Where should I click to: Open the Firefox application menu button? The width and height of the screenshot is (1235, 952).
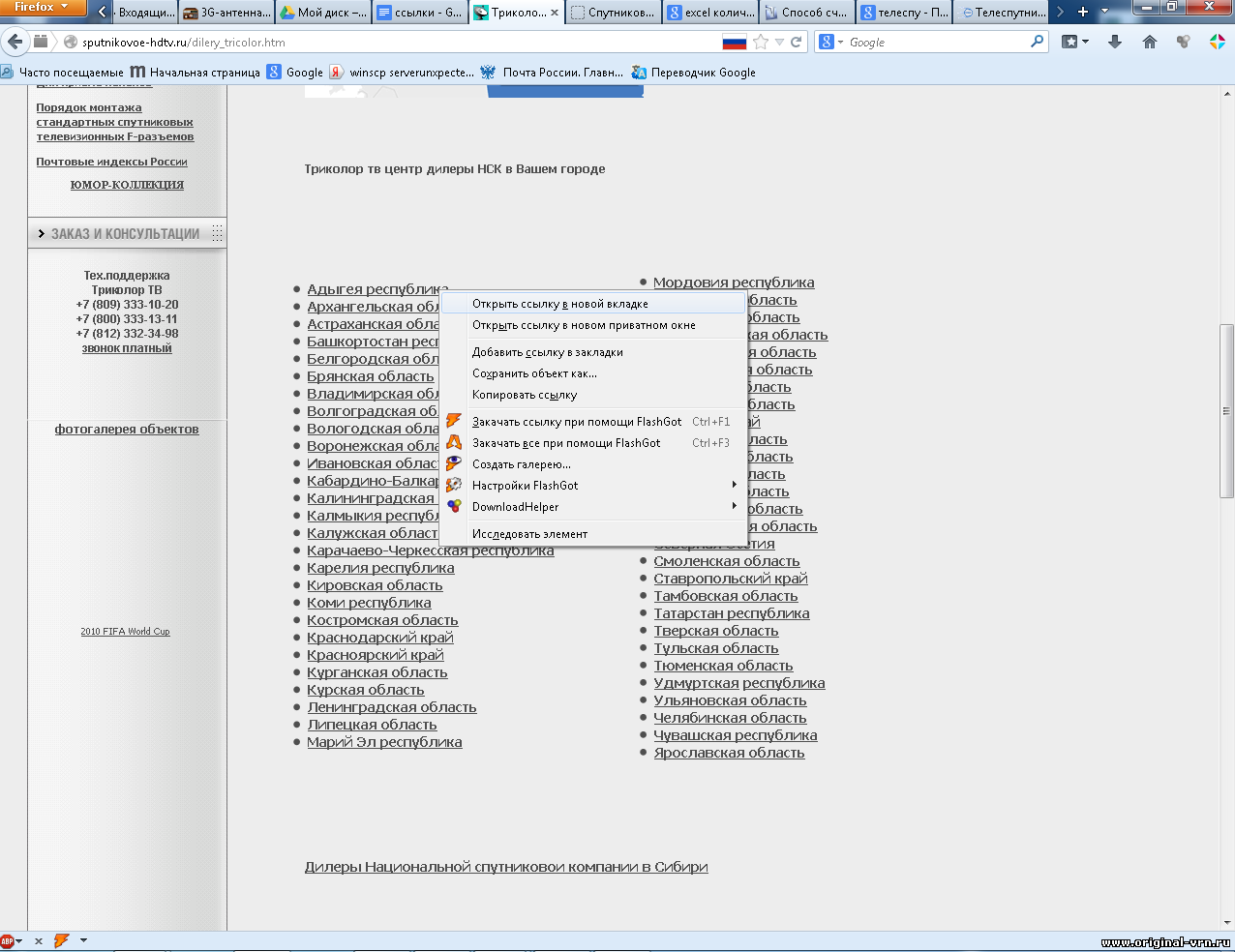pos(41,8)
